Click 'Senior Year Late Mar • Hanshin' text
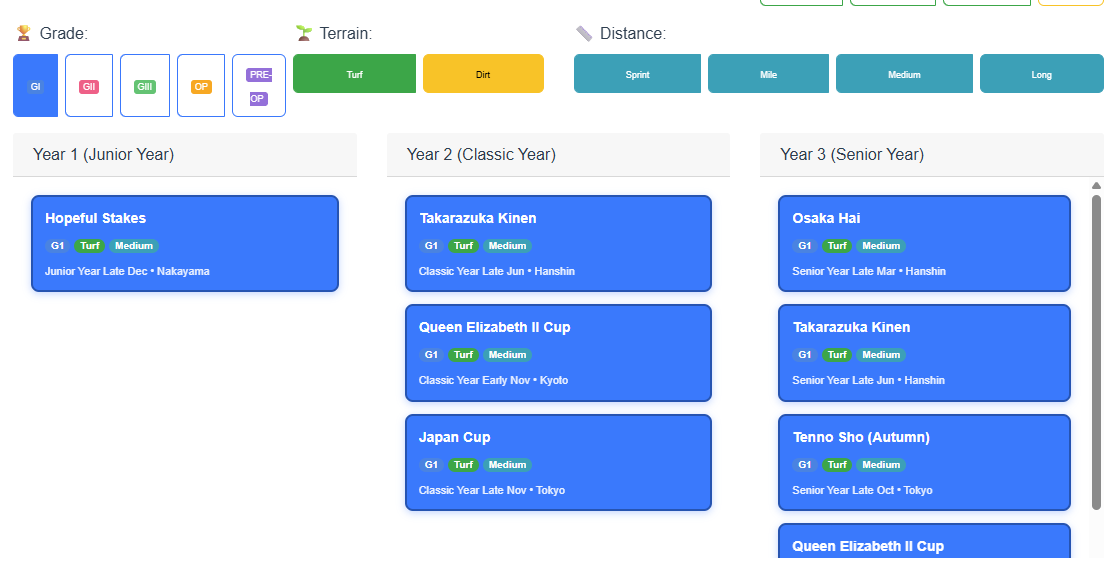The width and height of the screenshot is (1116, 569). tap(869, 271)
